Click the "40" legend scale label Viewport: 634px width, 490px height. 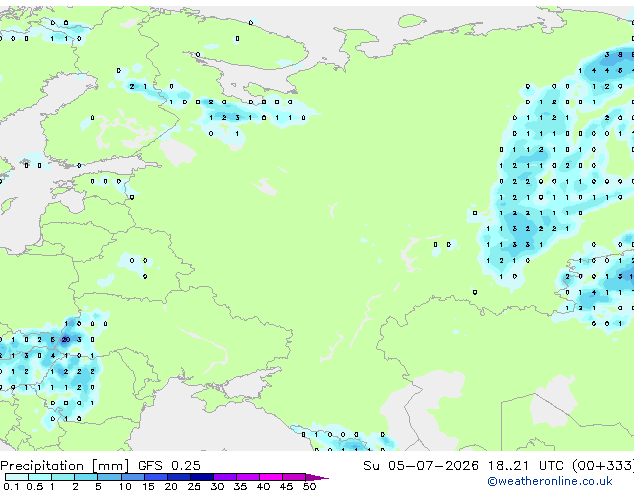(x=263, y=486)
